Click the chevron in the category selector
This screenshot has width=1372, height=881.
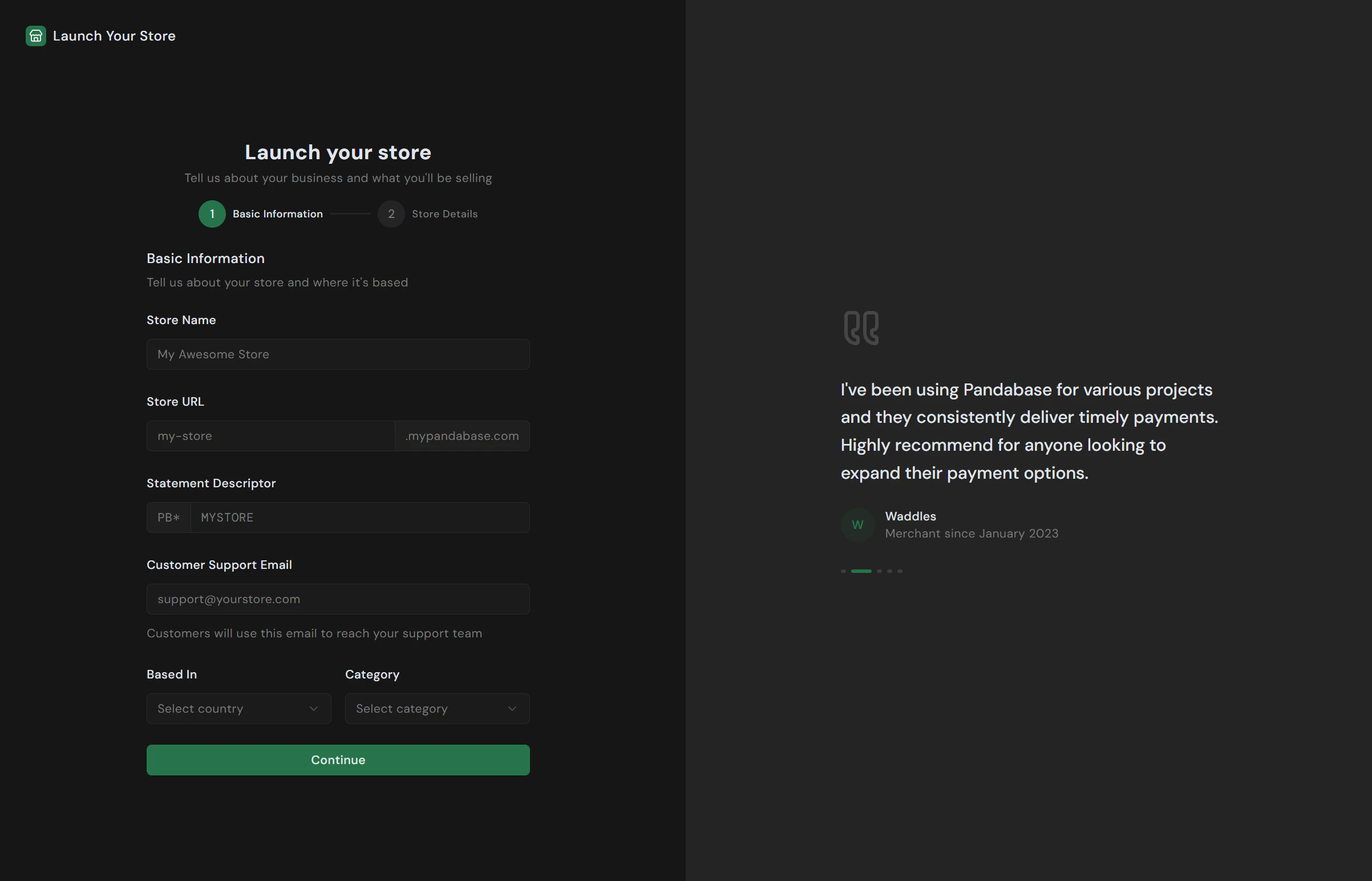[x=512, y=709]
